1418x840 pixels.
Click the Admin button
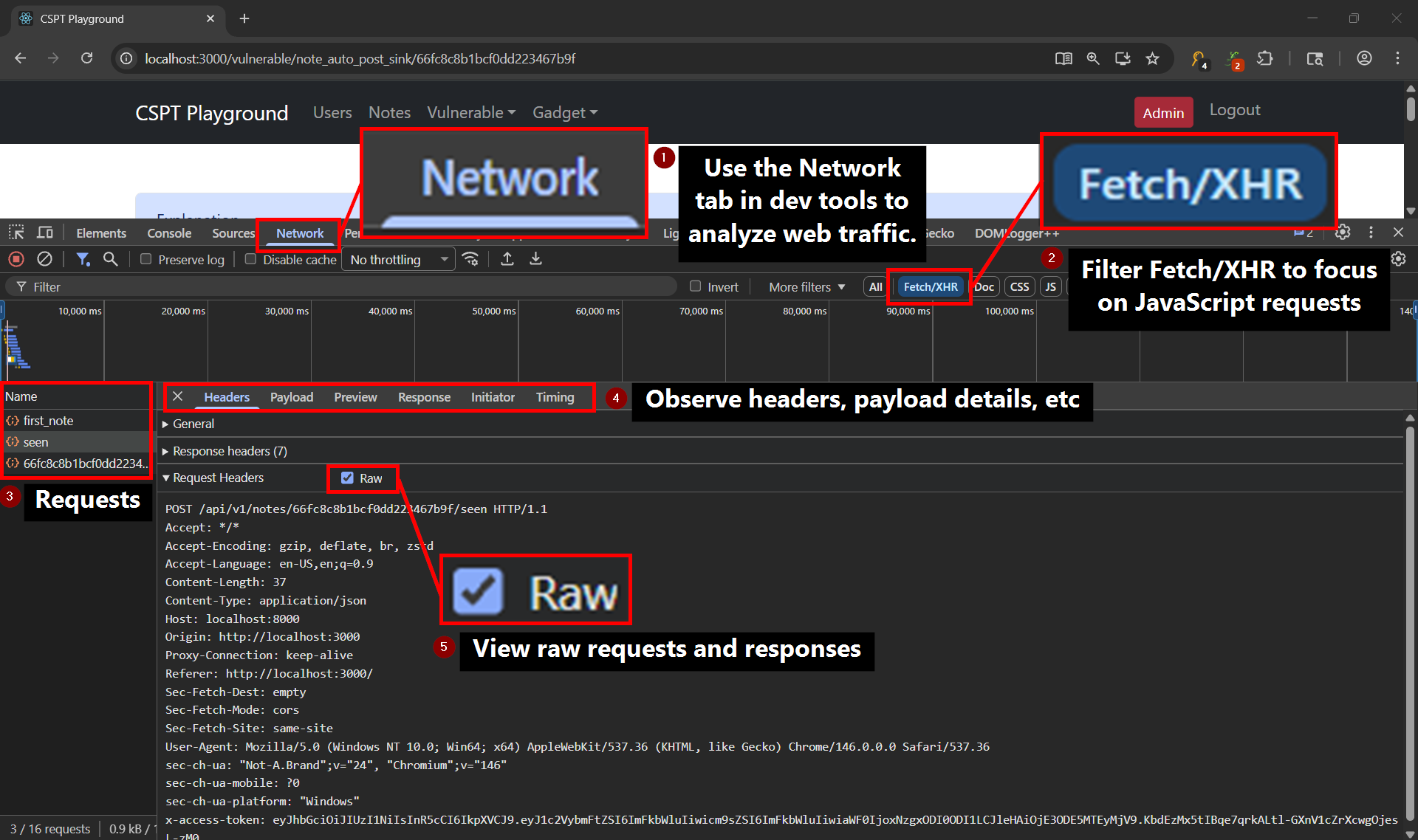click(x=1163, y=112)
